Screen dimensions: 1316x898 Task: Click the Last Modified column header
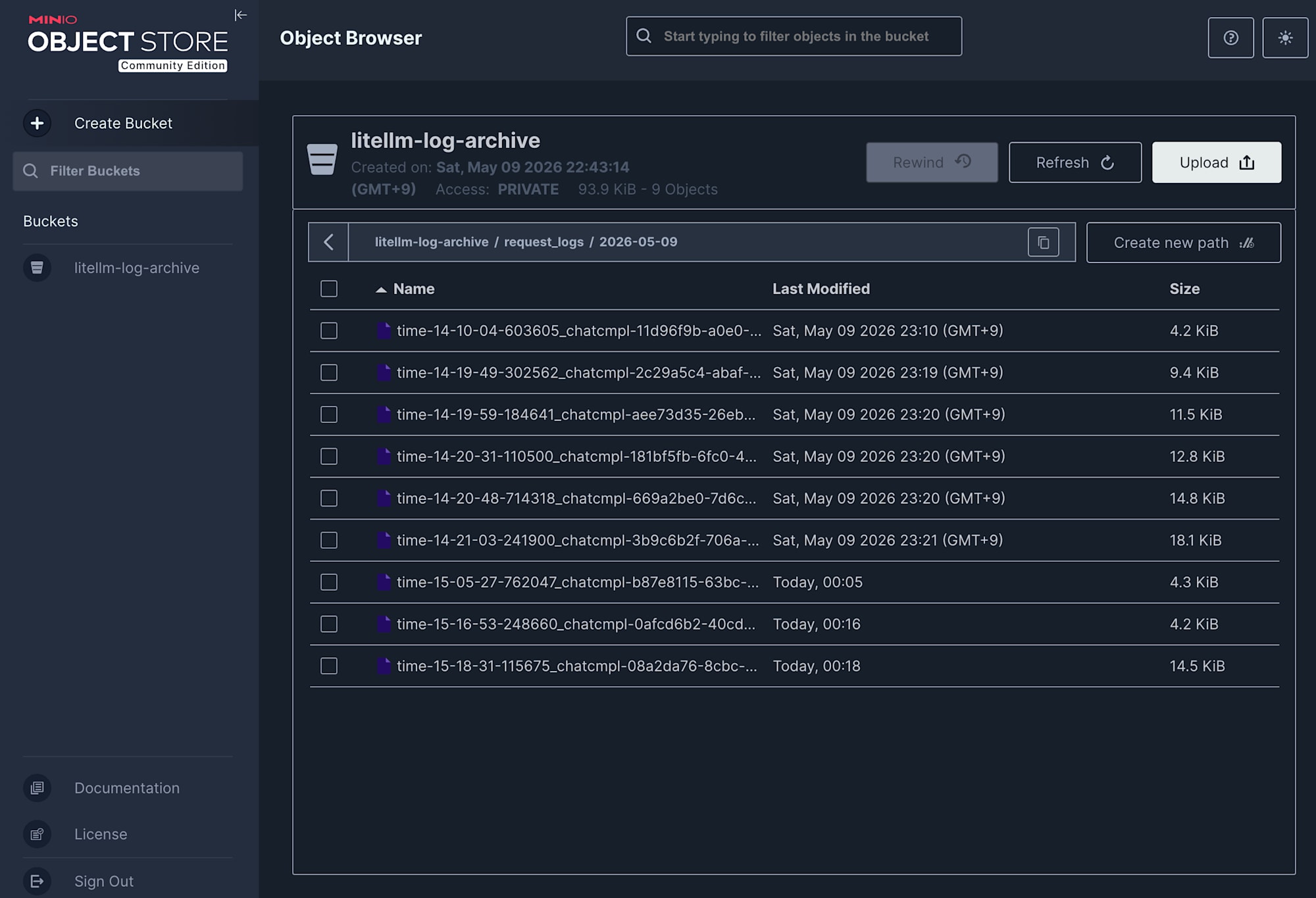click(821, 289)
